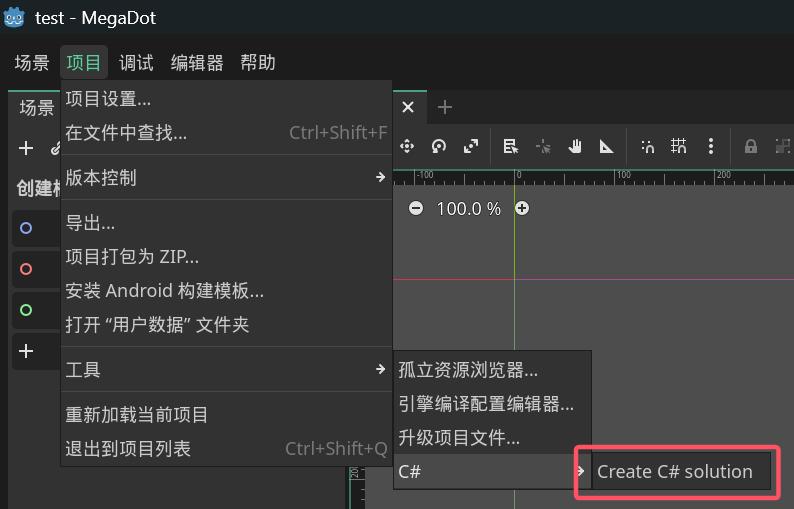Reset zoom via 100.0 % label
794x509 pixels.
click(x=469, y=208)
